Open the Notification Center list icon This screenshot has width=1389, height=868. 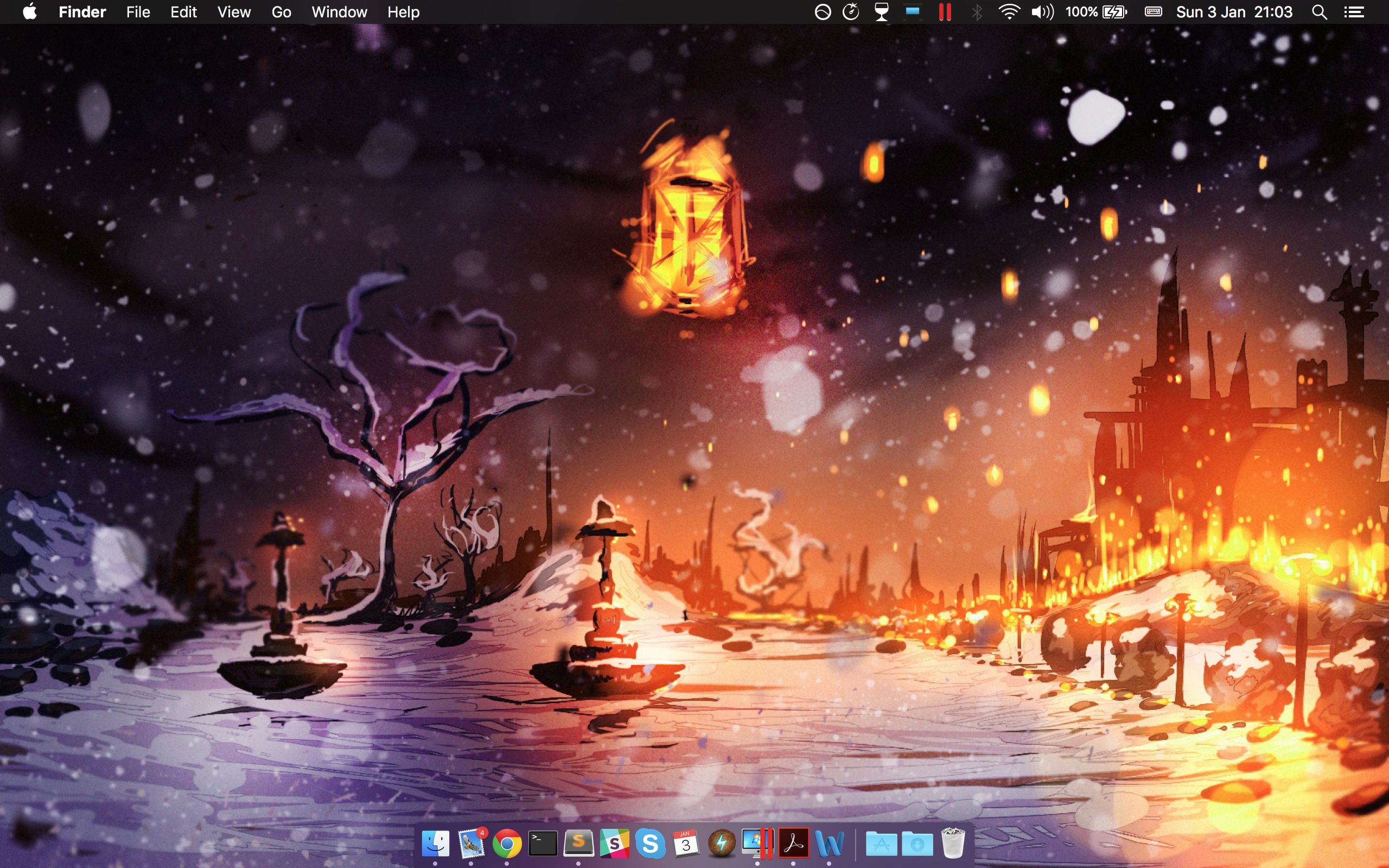click(x=1354, y=12)
